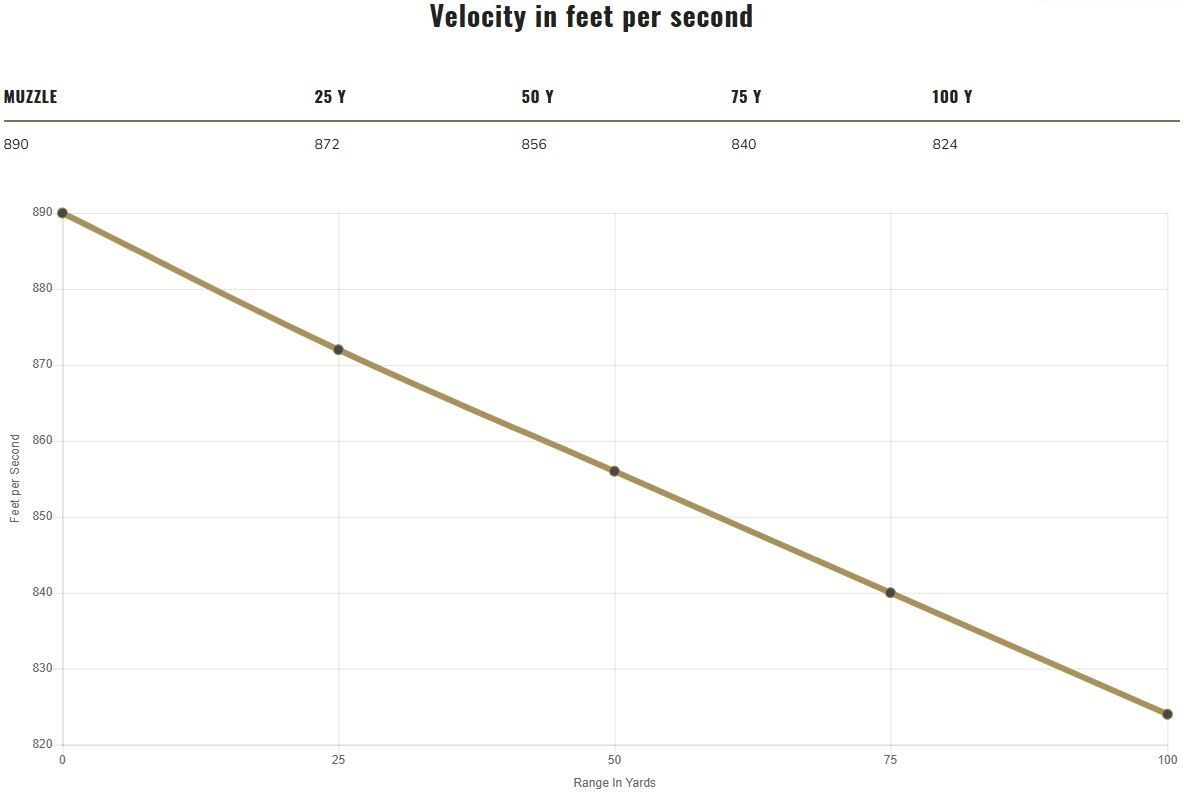This screenshot has width=1184, height=792.
Task: Select the chart data point at 25 yards
Action: (x=338, y=349)
